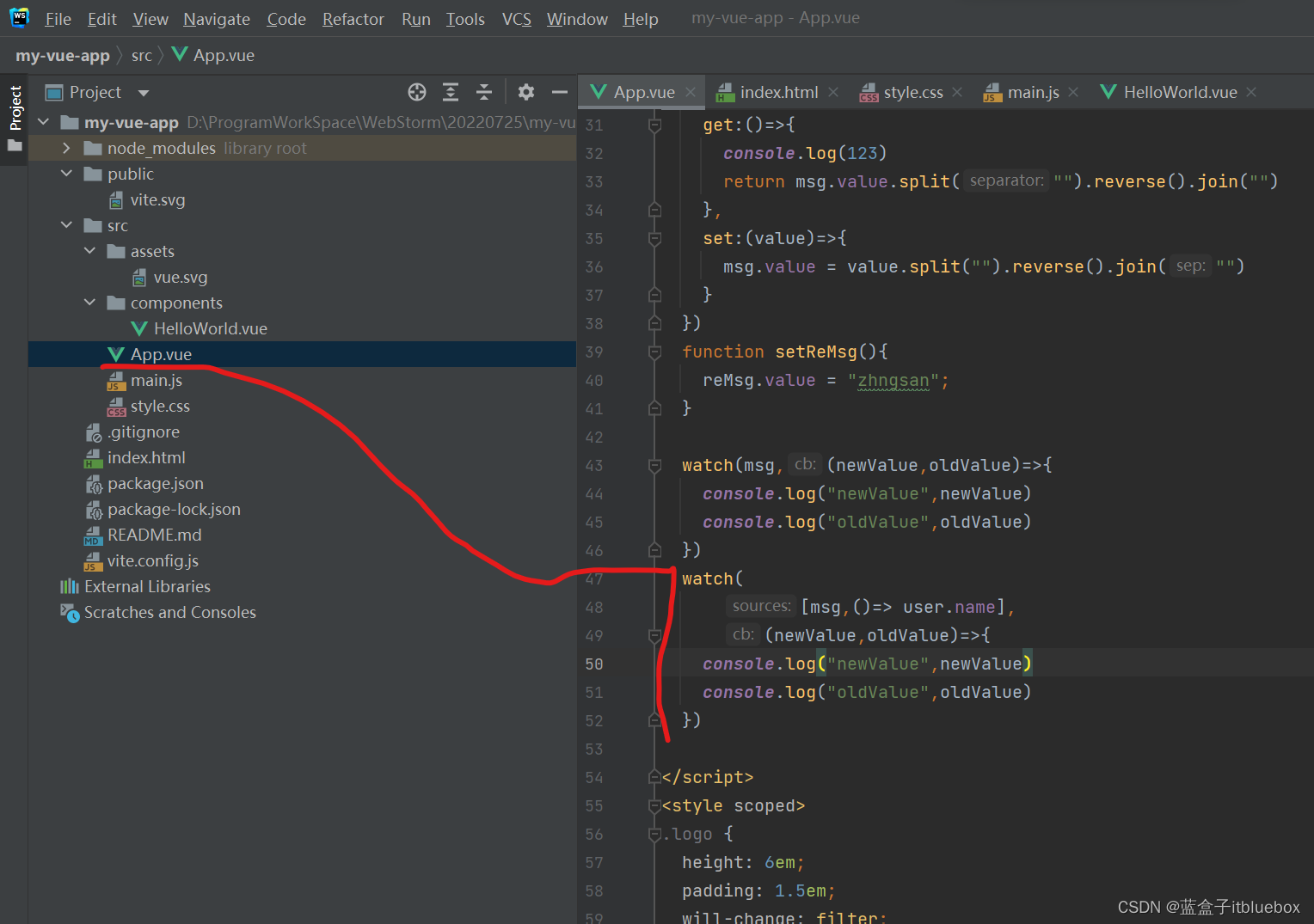Image resolution: width=1314 pixels, height=924 pixels.
Task: Expand the node_modules folder
Action: [66, 148]
